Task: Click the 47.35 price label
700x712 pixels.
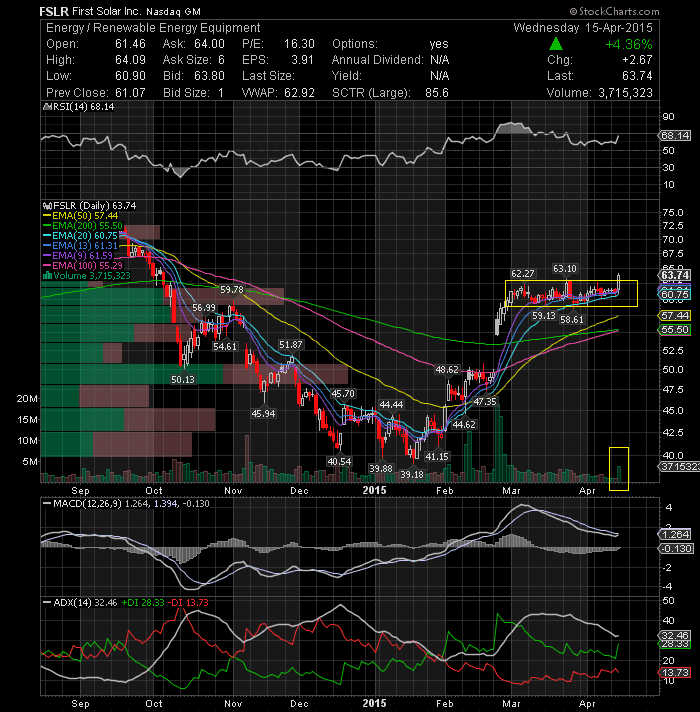Action: coord(485,401)
